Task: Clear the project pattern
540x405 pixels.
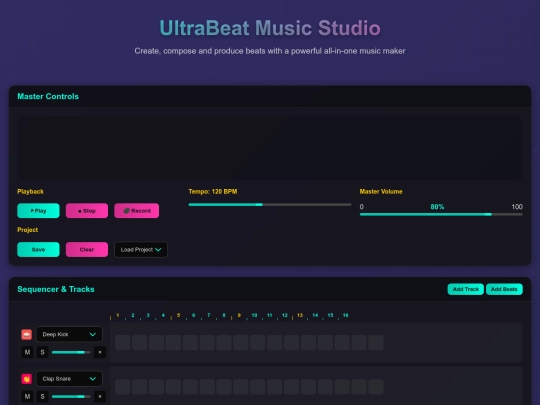Action: tap(87, 250)
